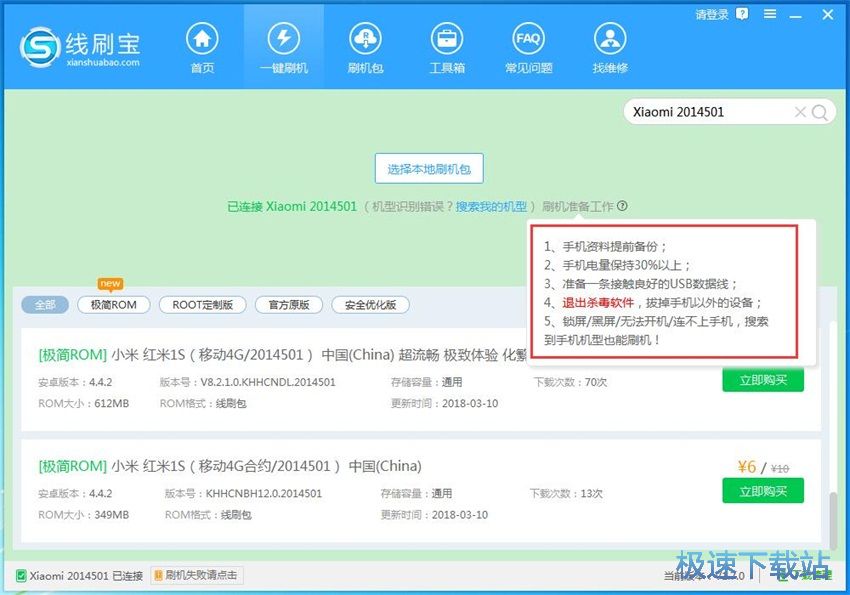The width and height of the screenshot is (850, 595).
Task: Click the 刷机准备工作 label
Action: click(578, 206)
